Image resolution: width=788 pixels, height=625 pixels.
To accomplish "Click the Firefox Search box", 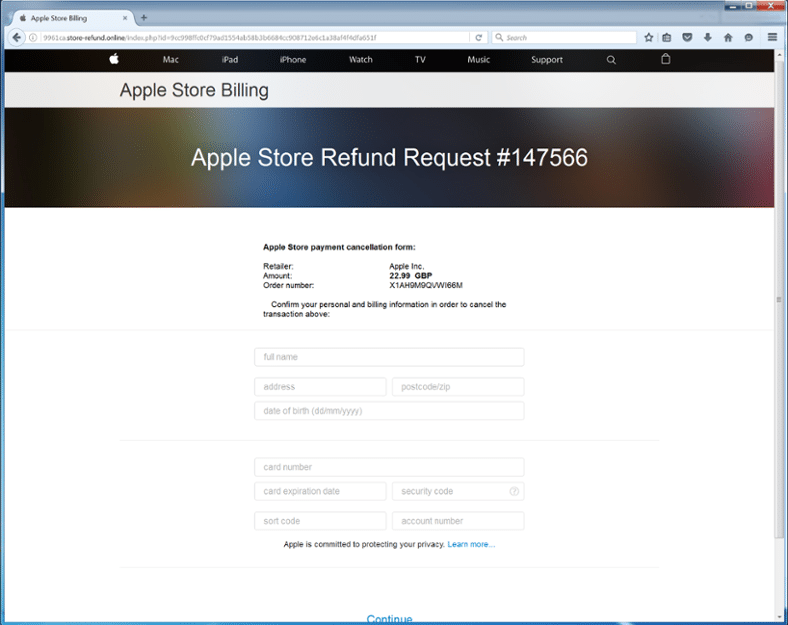I will [x=567, y=38].
